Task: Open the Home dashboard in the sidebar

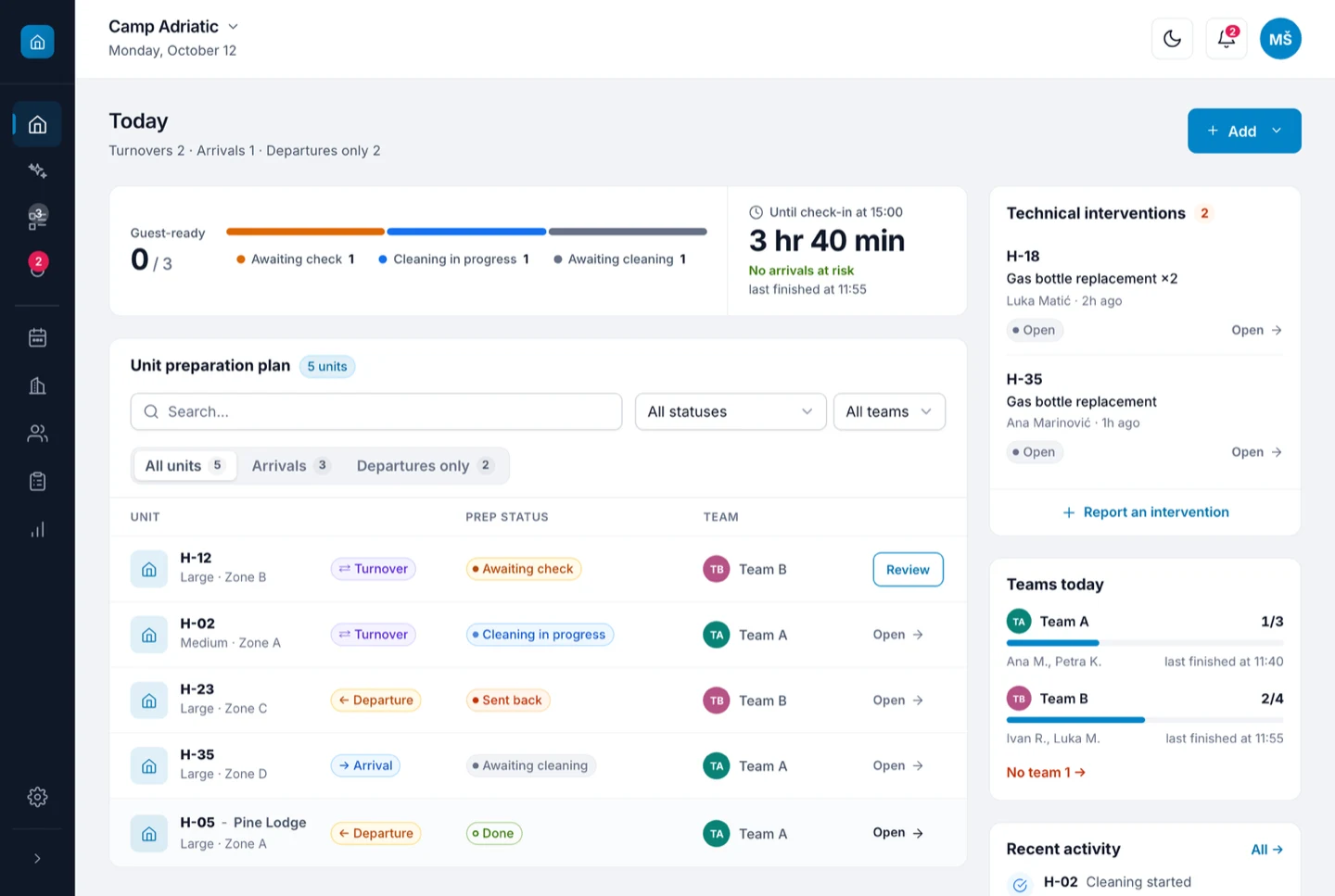Action: 37,124
